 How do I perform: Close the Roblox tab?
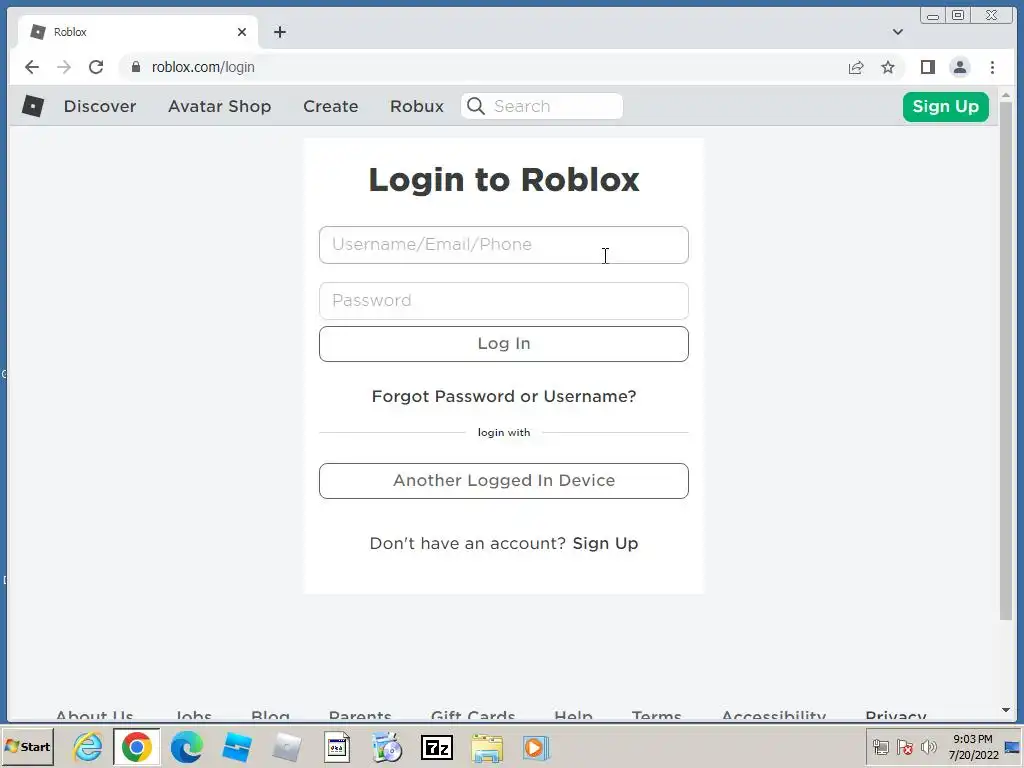tap(242, 32)
